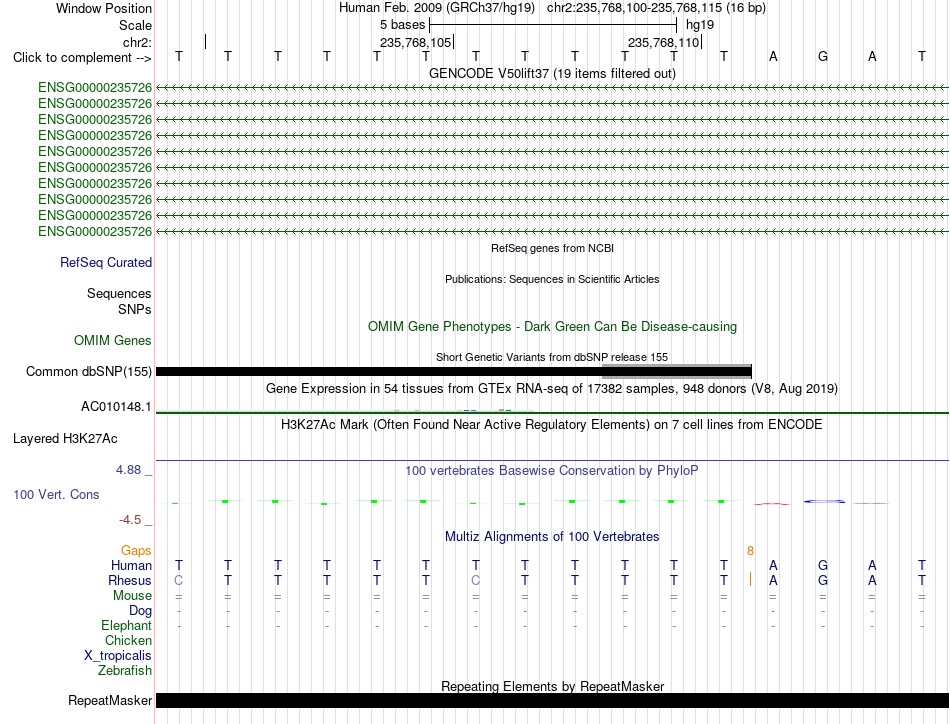This screenshot has width=950, height=724.
Task: Click the Chicken alignment row label
Action: (128, 640)
